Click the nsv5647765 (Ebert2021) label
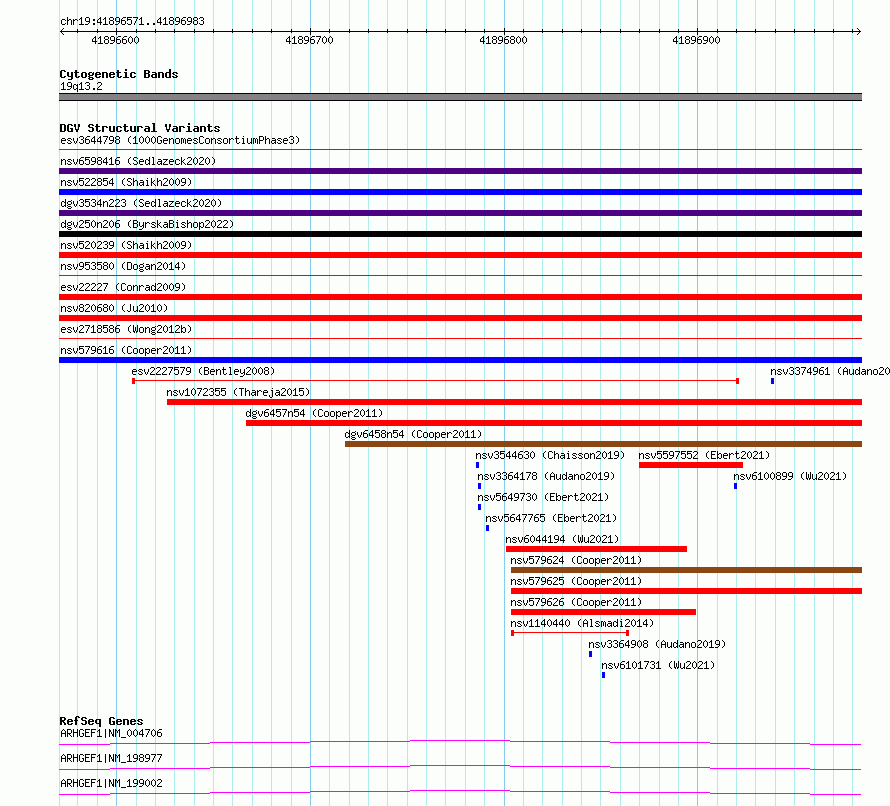Viewport: 890px width, 806px height. click(x=551, y=518)
